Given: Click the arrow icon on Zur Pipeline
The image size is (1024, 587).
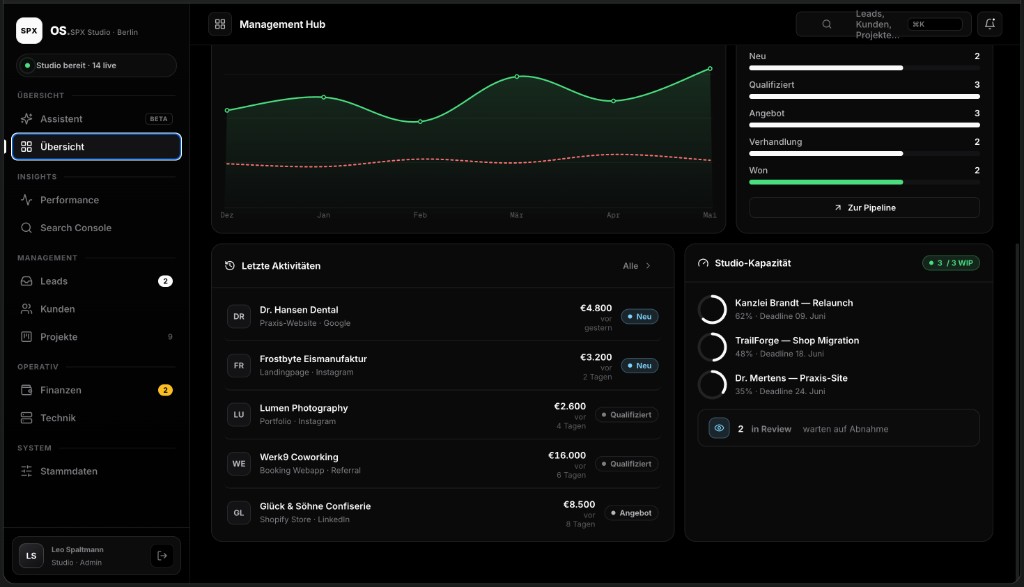Looking at the screenshot, I should (x=838, y=208).
